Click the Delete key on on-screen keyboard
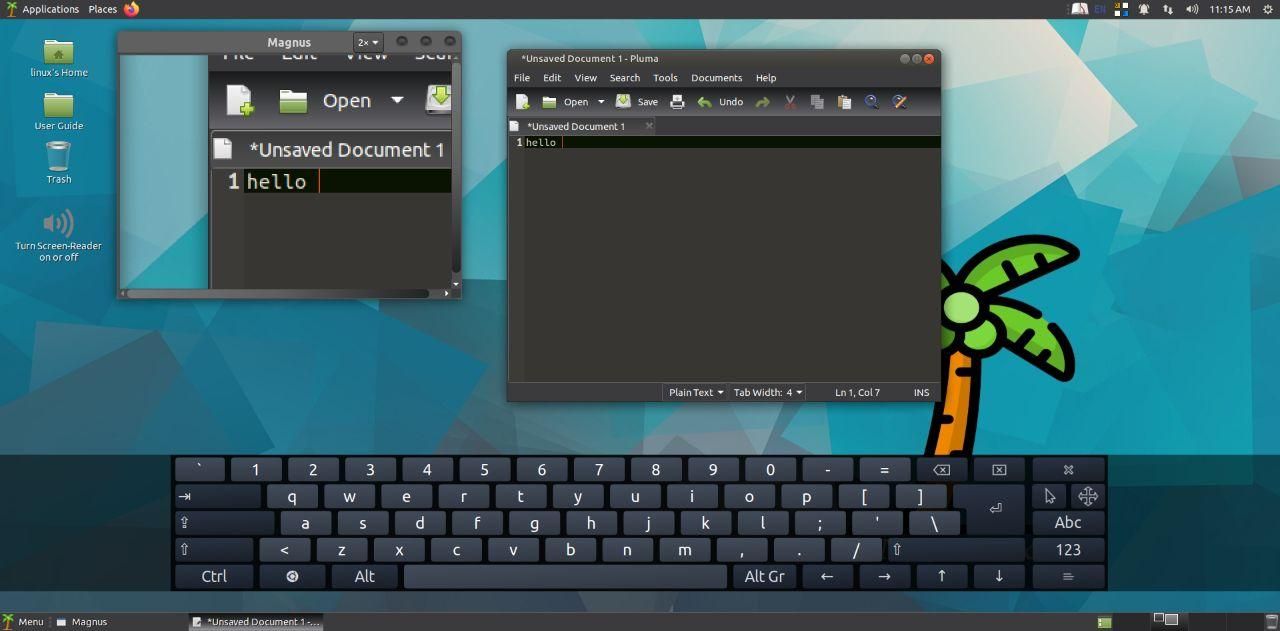This screenshot has height=631, width=1280. tap(999, 469)
